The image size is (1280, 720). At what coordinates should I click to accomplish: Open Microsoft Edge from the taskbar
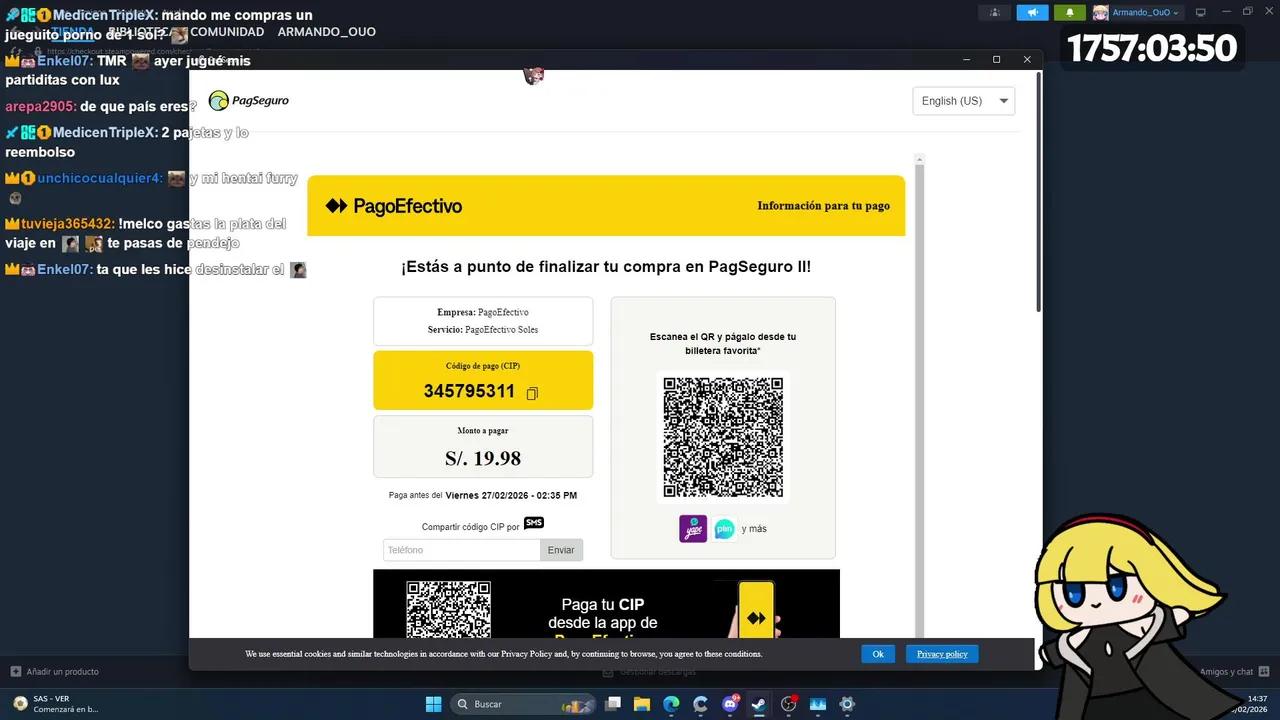point(671,704)
